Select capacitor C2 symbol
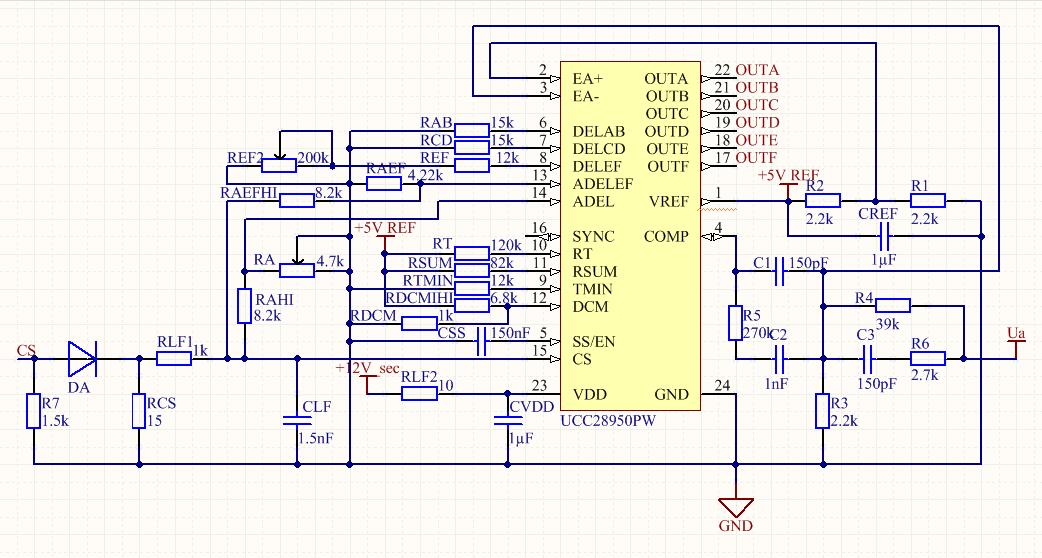Screen dimensions: 1042x558 pyautogui.click(x=780, y=359)
